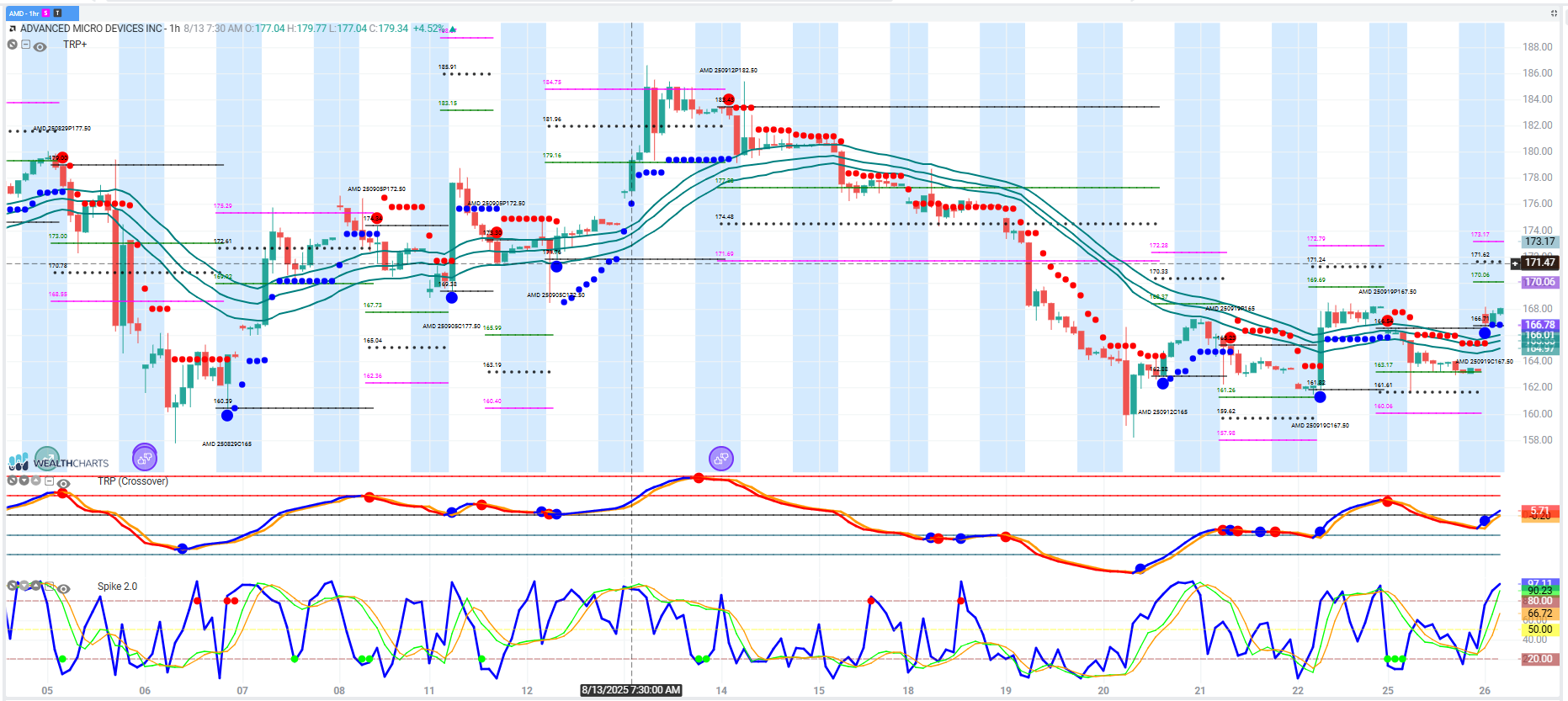Collapse the Spike 2.0 pane
Image resolution: width=1568 pixels, height=701 pixels.
[49, 587]
